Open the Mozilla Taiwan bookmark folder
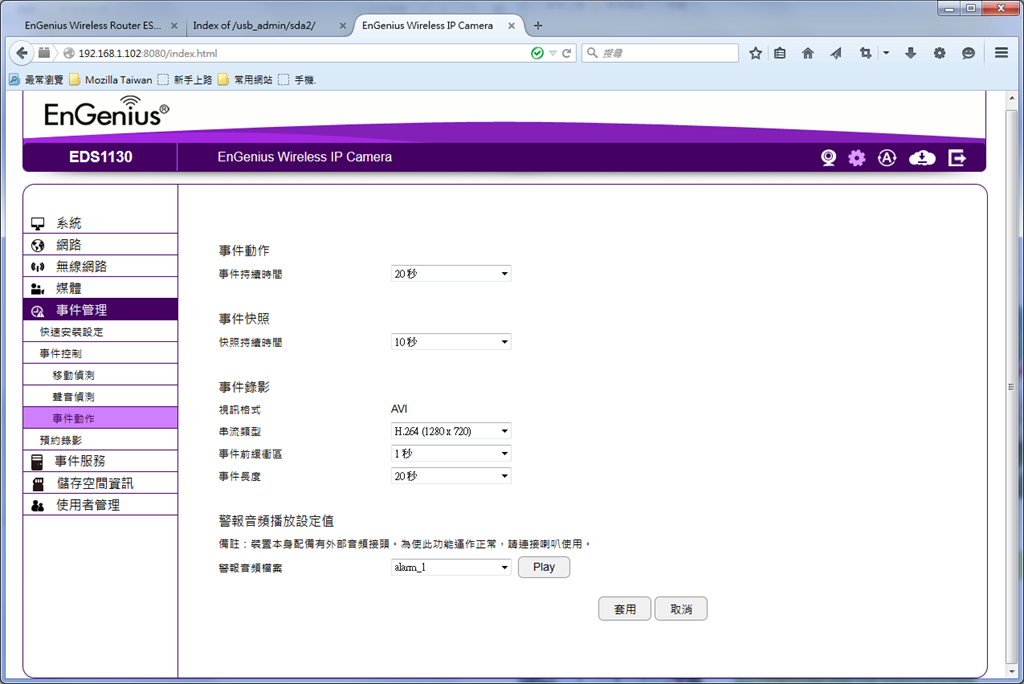The width and height of the screenshot is (1024, 684). pos(111,80)
